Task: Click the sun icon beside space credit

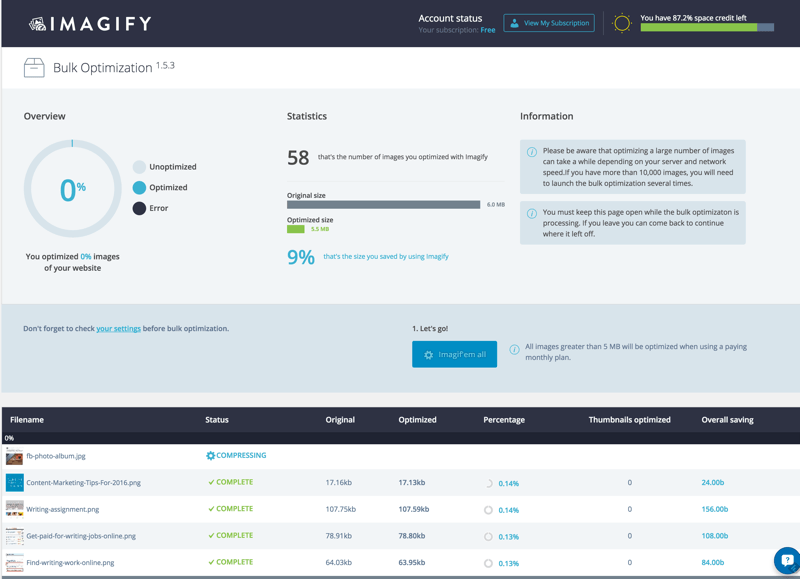Action: click(622, 23)
